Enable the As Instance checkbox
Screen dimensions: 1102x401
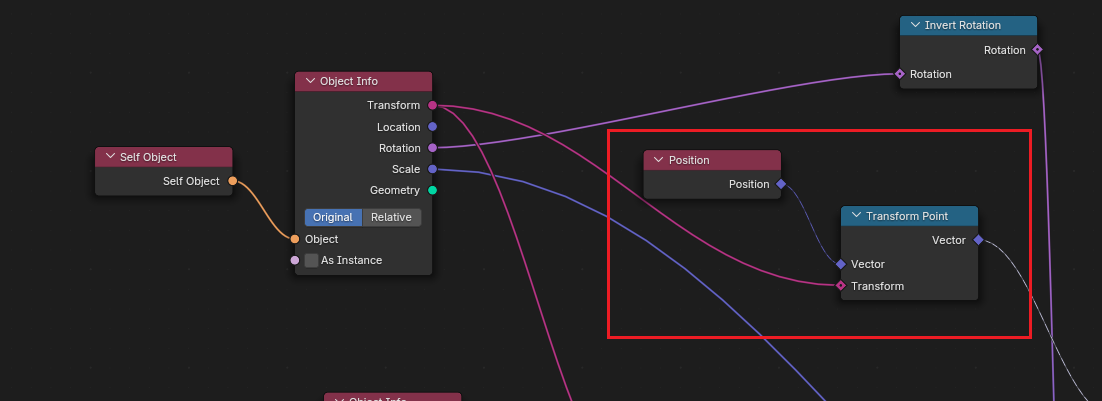(312, 260)
